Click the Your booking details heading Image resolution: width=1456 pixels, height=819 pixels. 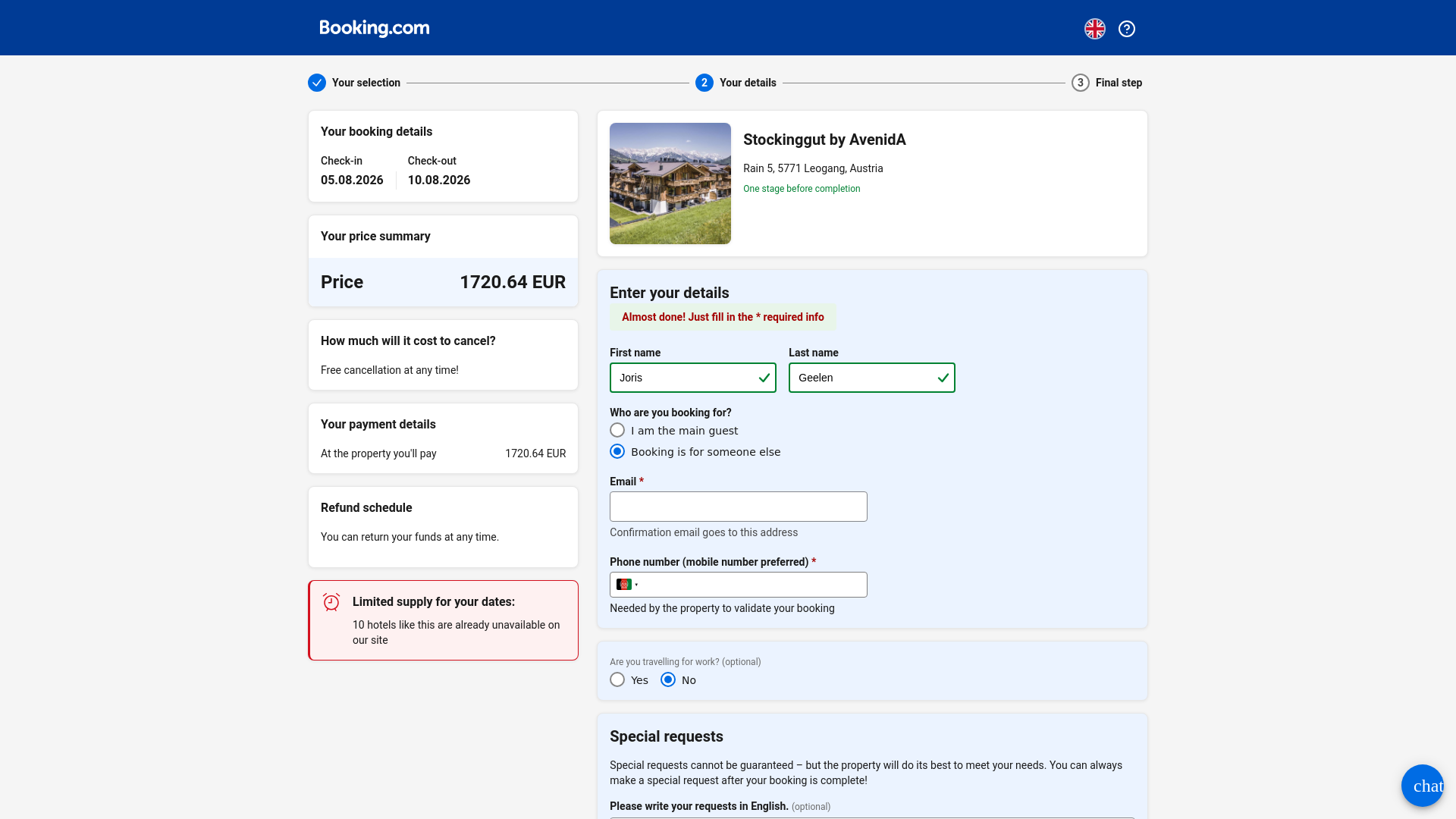[376, 132]
